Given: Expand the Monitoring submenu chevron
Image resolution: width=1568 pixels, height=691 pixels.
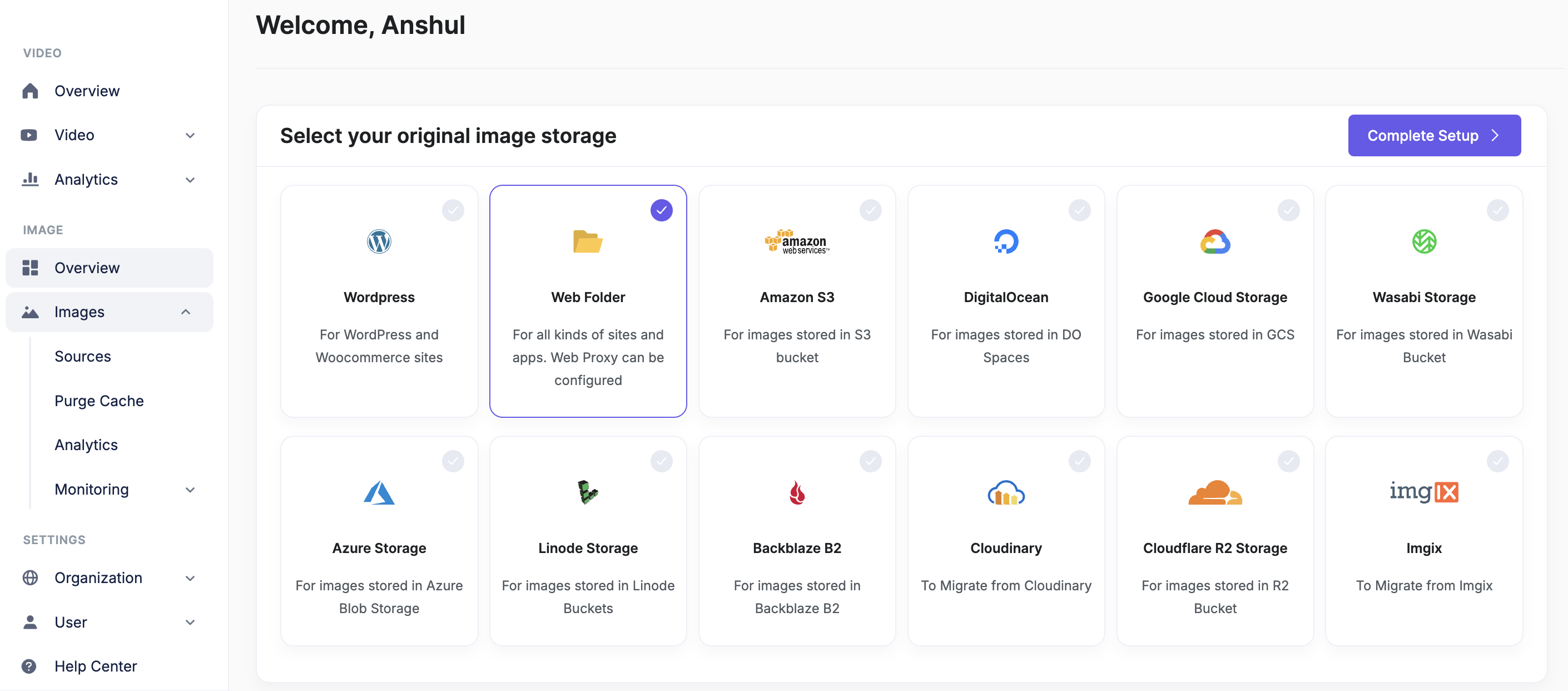Looking at the screenshot, I should [x=190, y=490].
